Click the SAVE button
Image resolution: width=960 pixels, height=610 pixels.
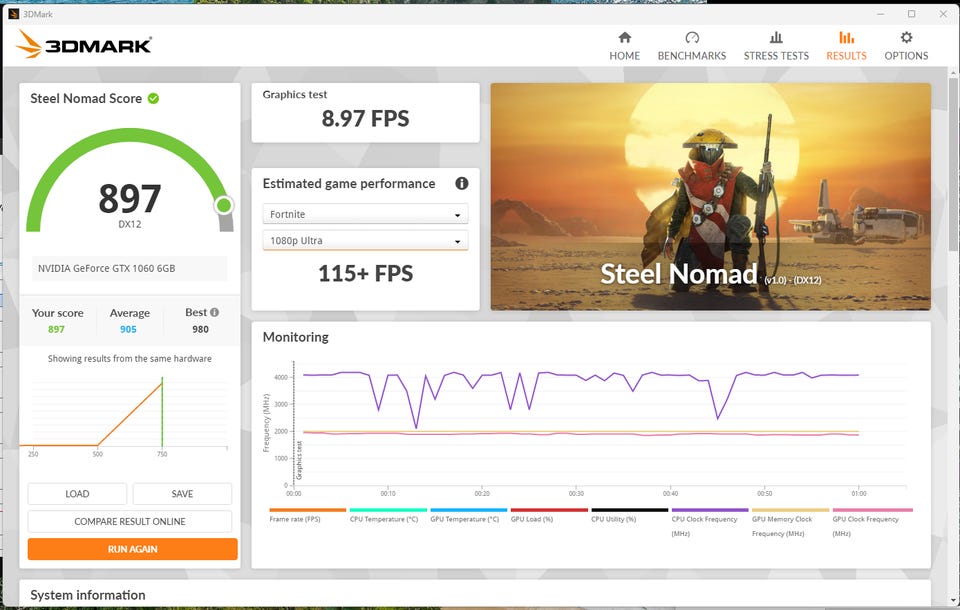pyautogui.click(x=182, y=494)
